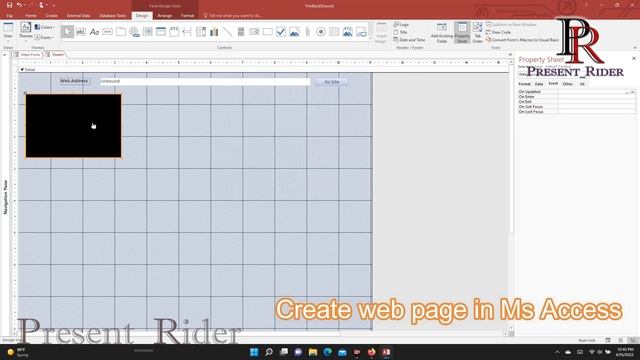Click the Go Site button on the form

point(331,82)
